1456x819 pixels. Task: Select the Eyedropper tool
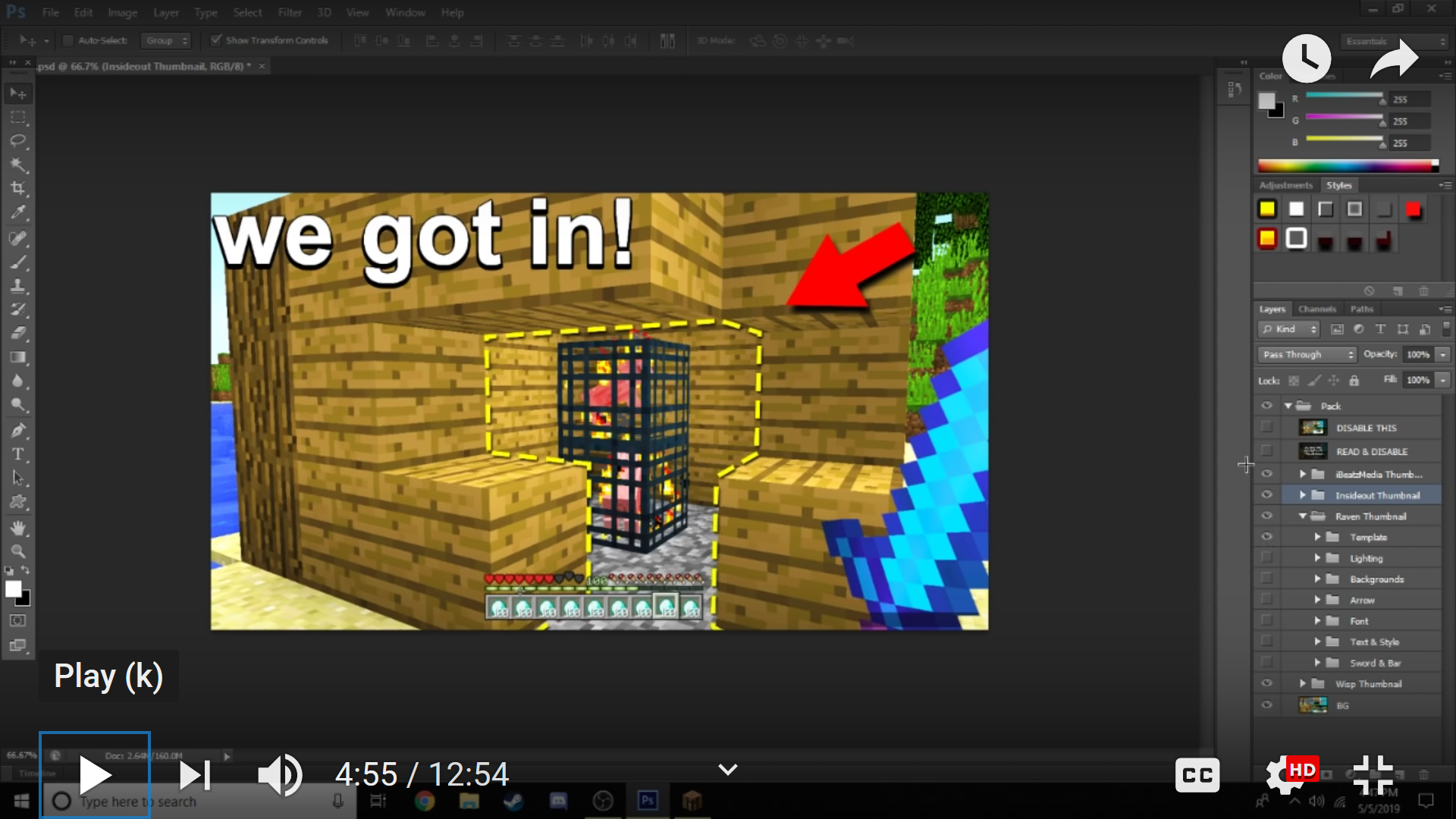(18, 212)
